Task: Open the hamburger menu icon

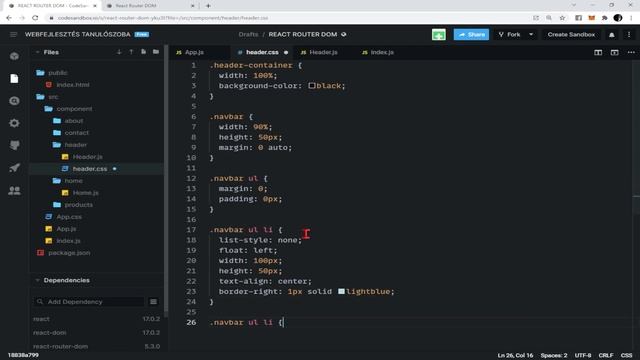Action: click(13, 35)
